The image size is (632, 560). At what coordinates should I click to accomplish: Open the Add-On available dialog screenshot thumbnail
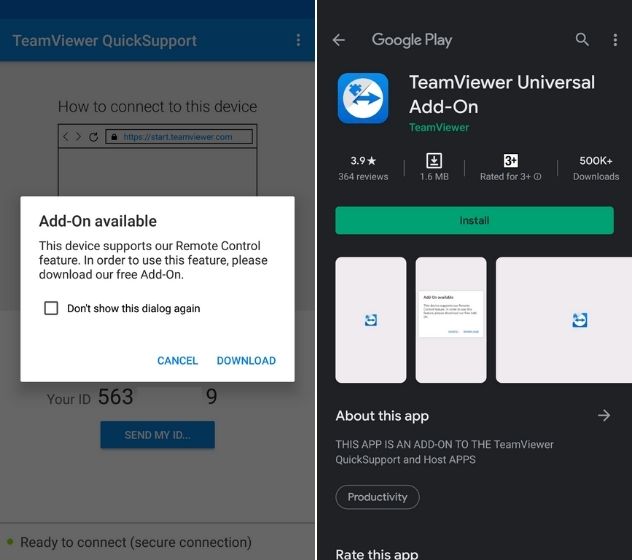coord(451,320)
